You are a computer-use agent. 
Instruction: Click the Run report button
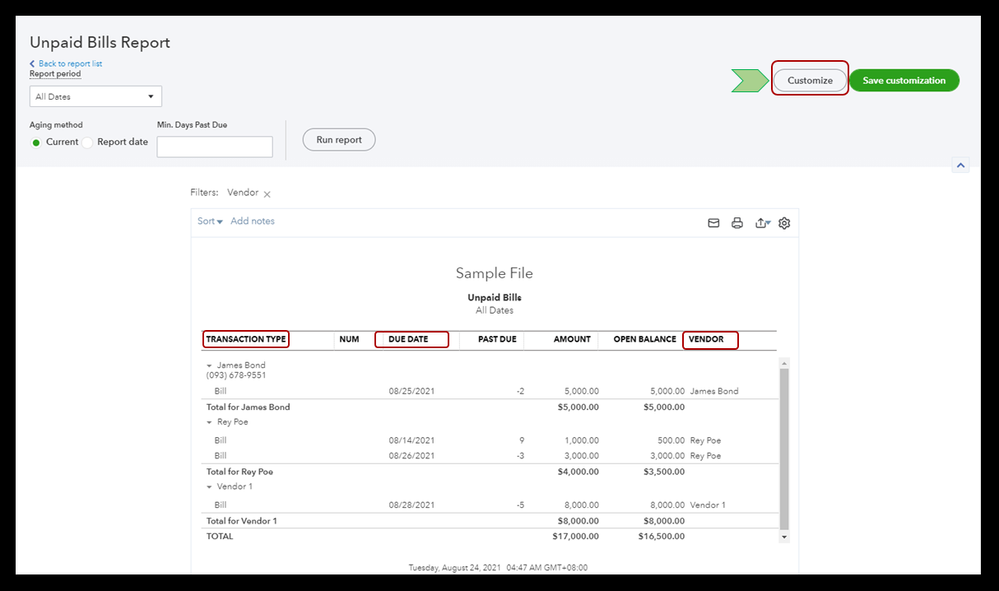[339, 139]
